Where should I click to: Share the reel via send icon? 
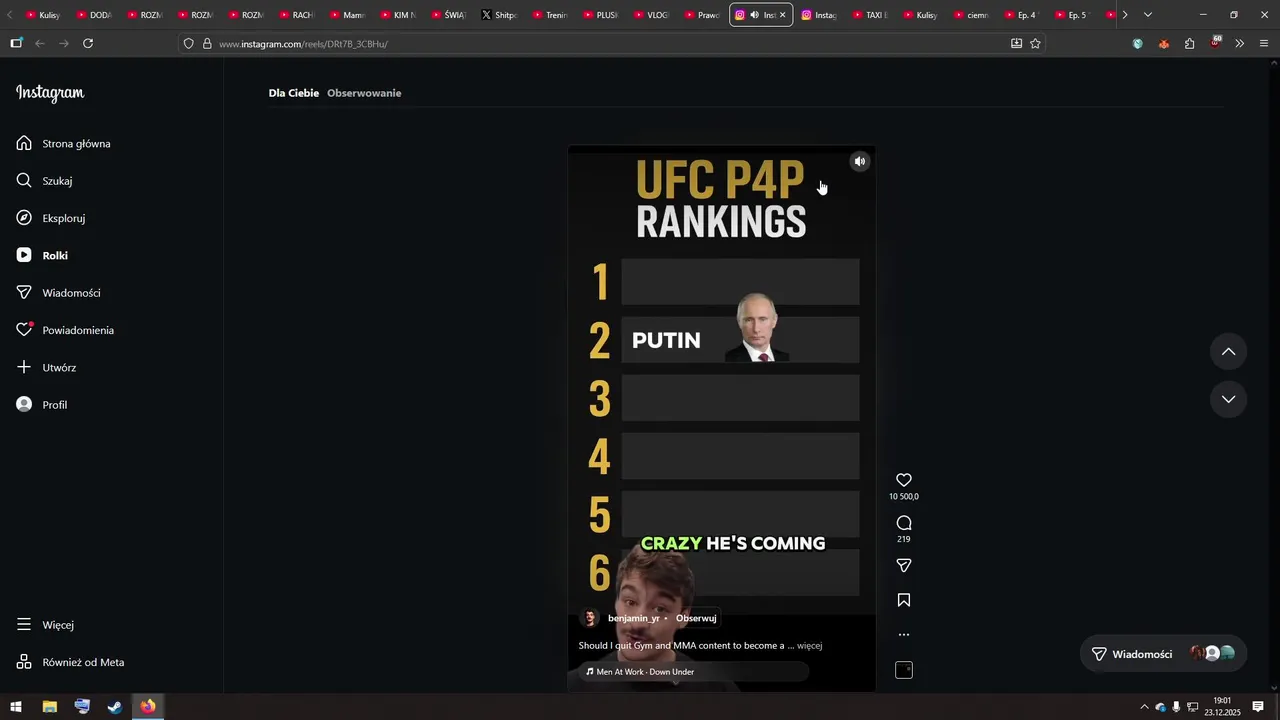(x=904, y=566)
